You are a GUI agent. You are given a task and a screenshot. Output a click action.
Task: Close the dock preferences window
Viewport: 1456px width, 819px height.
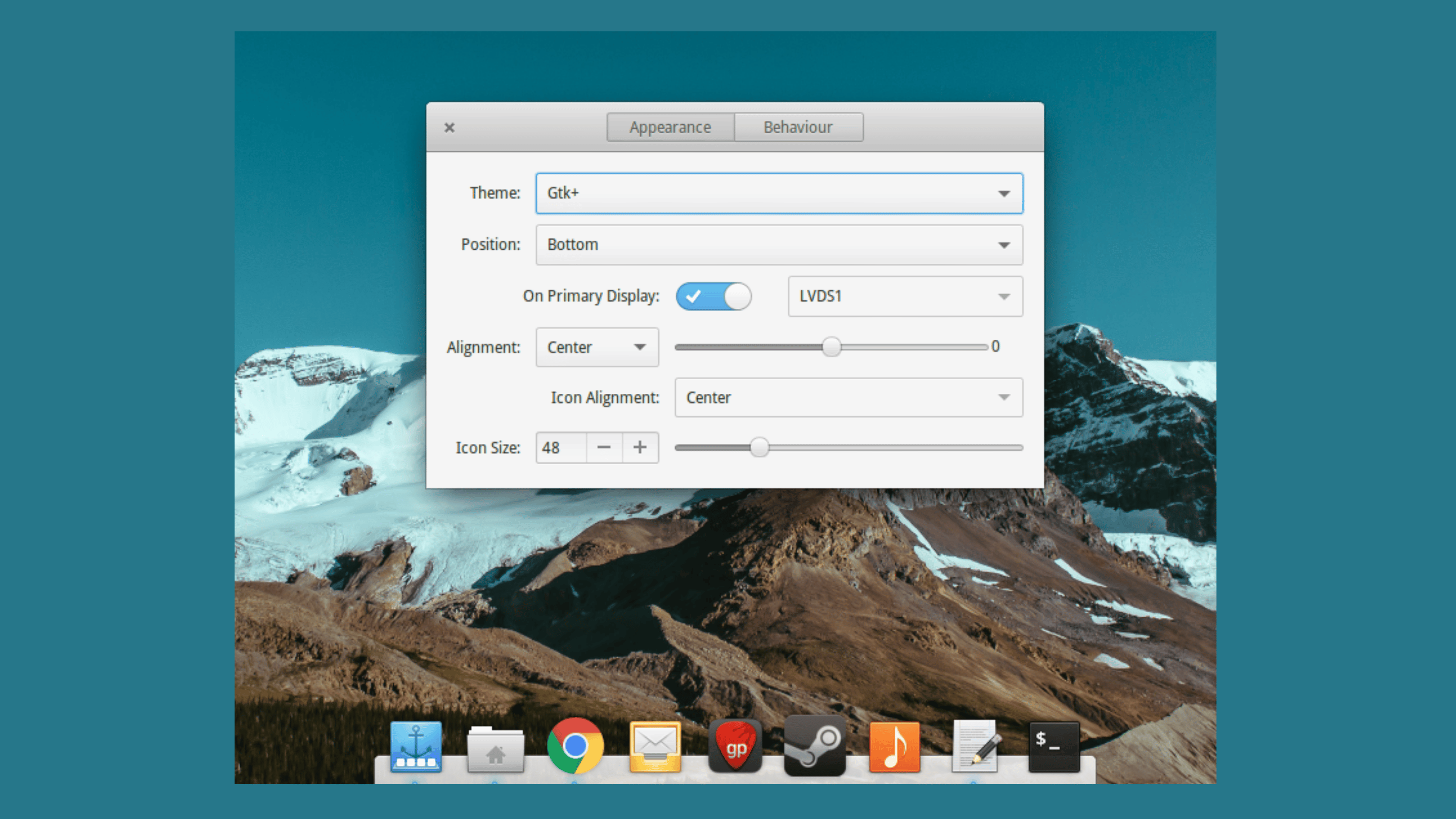coord(449,128)
